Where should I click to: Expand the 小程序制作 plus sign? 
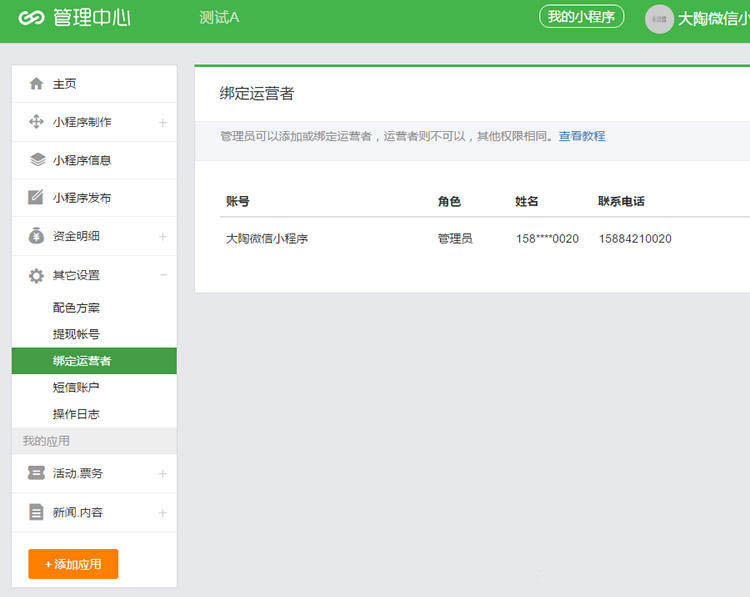(163, 123)
